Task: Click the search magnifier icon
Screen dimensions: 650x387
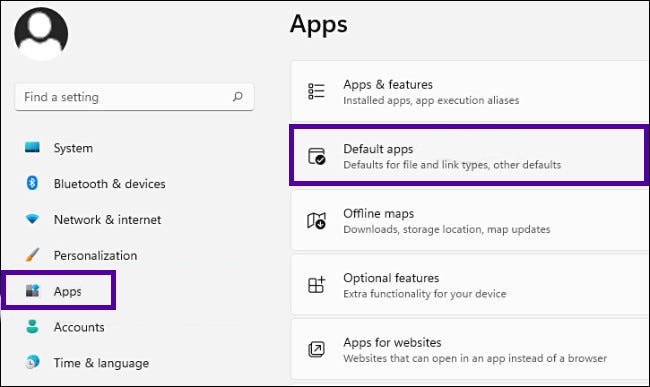Action: point(238,97)
